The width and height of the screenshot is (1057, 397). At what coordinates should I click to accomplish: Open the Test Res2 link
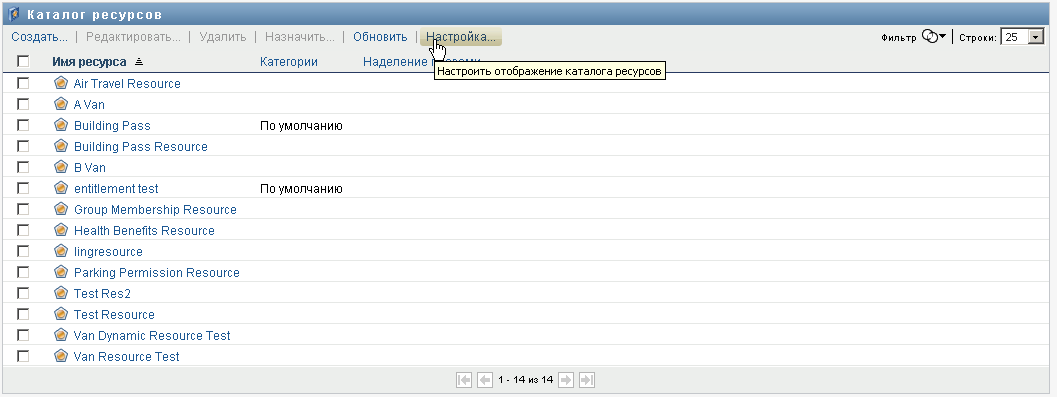click(x=102, y=294)
